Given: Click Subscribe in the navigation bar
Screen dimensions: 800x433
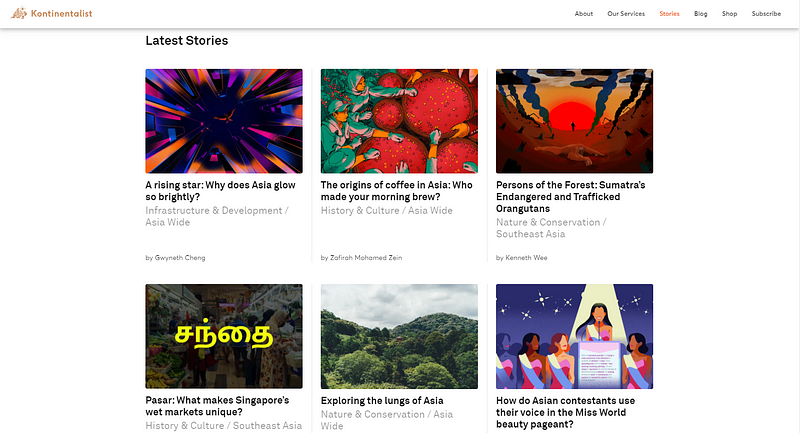Looking at the screenshot, I should click(766, 14).
